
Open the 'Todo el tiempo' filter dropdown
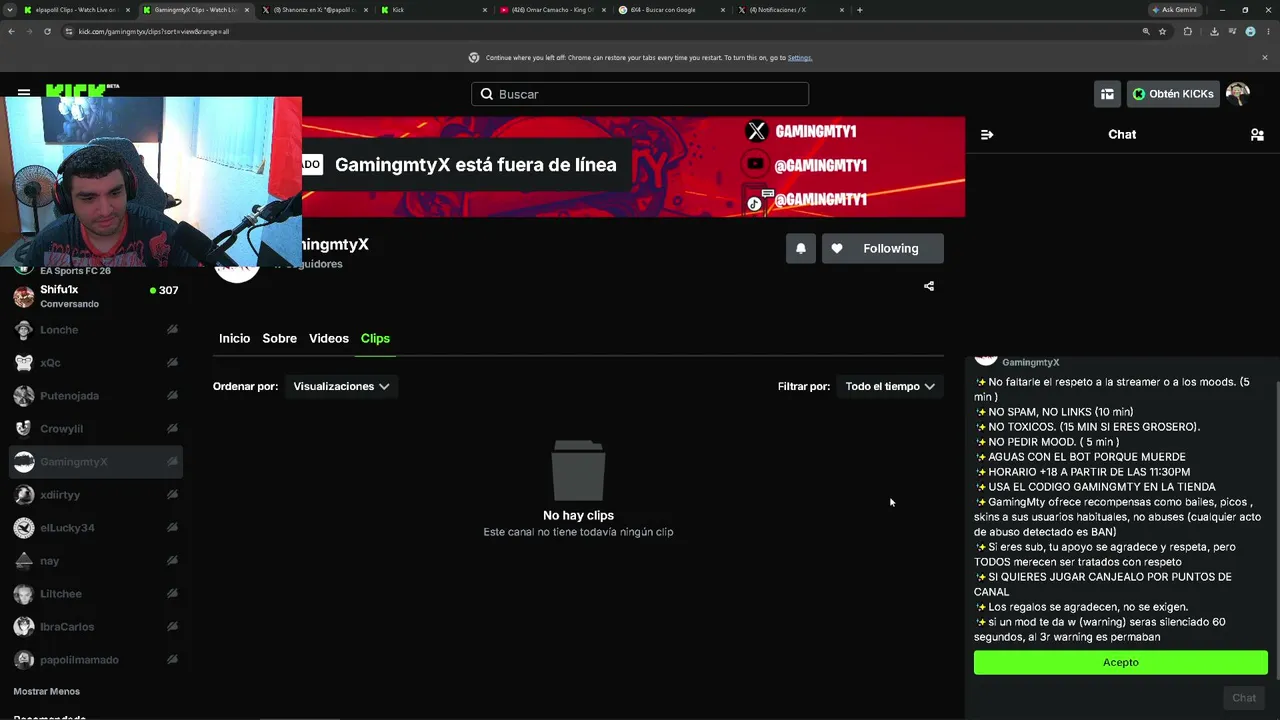tap(890, 386)
